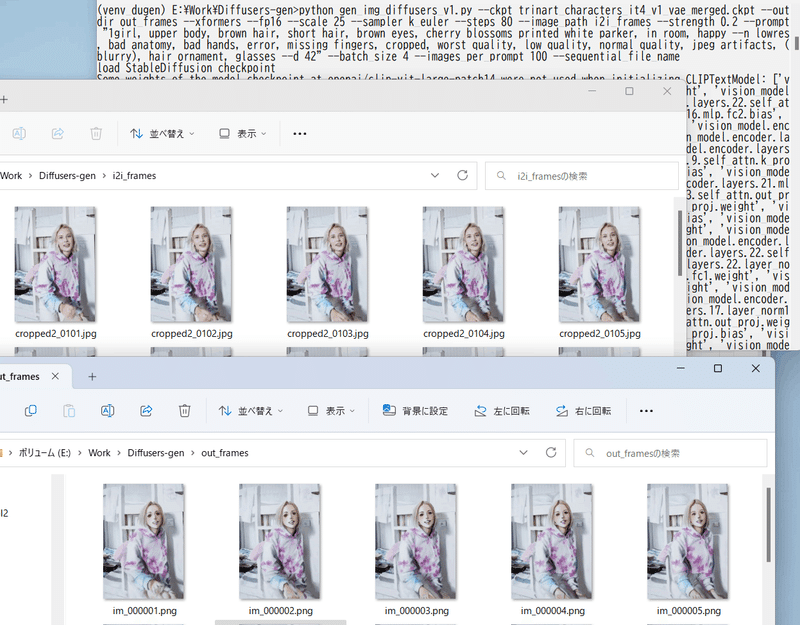Click the copy icon in out_frames toolbar
The width and height of the screenshot is (800, 625).
pos(31,411)
